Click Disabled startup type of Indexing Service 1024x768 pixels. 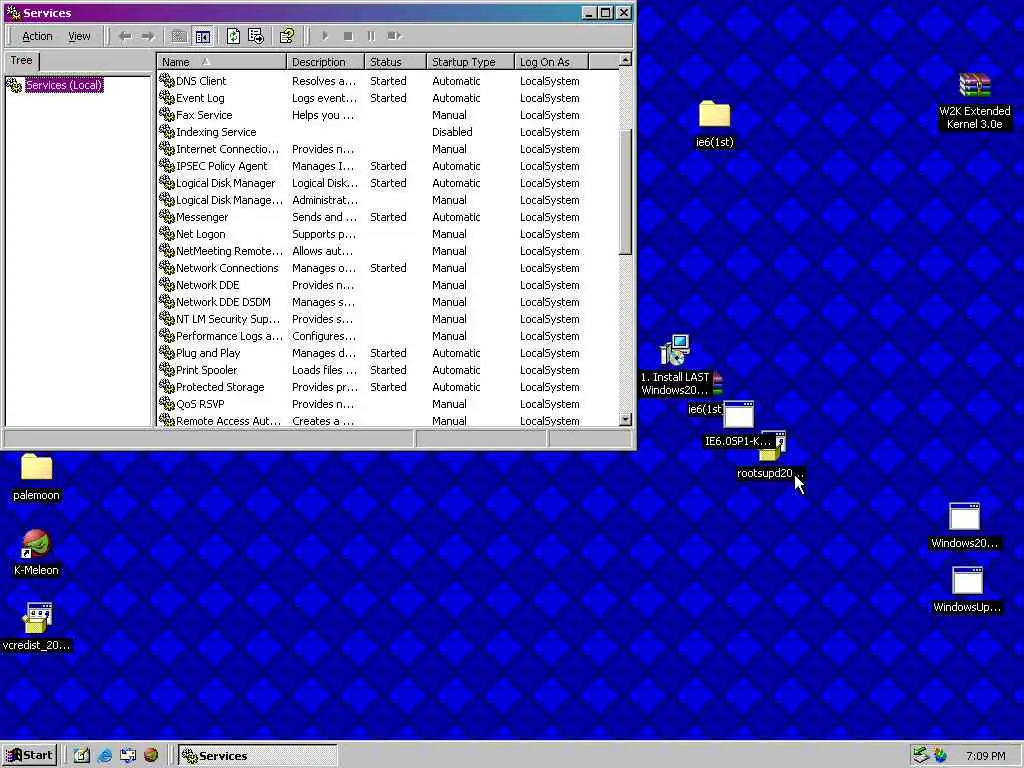[452, 132]
